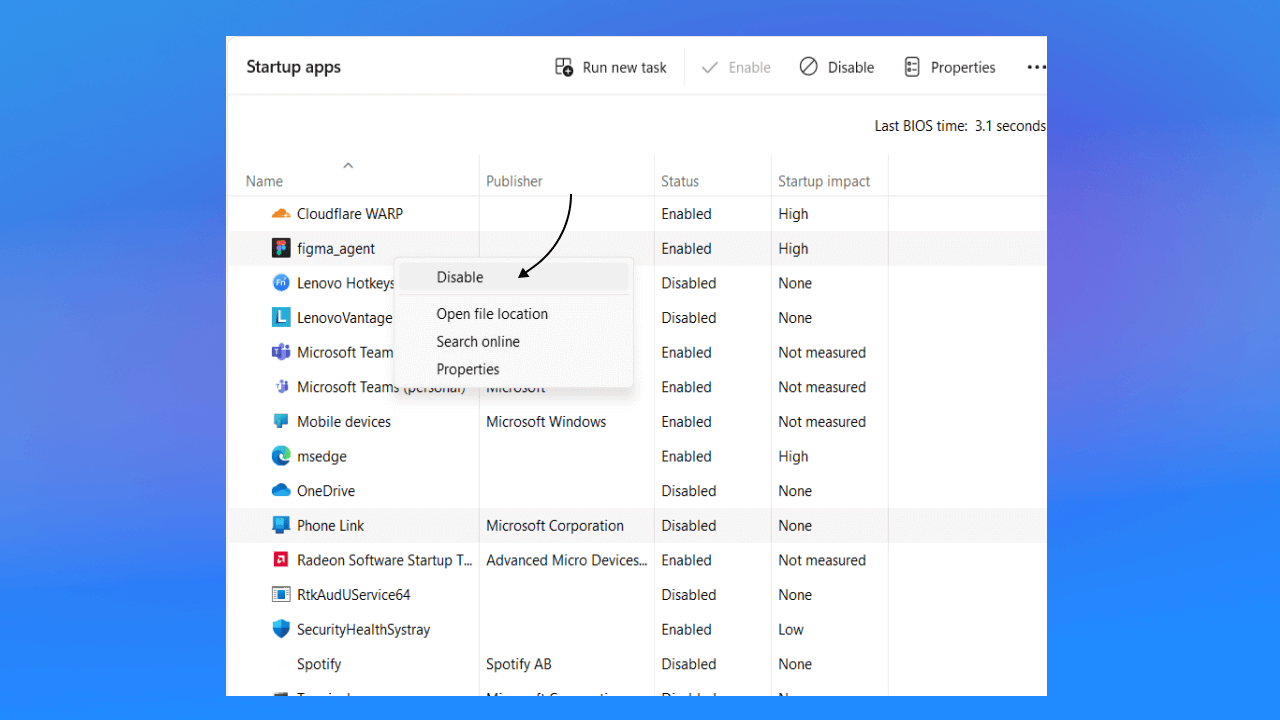Click the msedge browser icon

[281, 456]
